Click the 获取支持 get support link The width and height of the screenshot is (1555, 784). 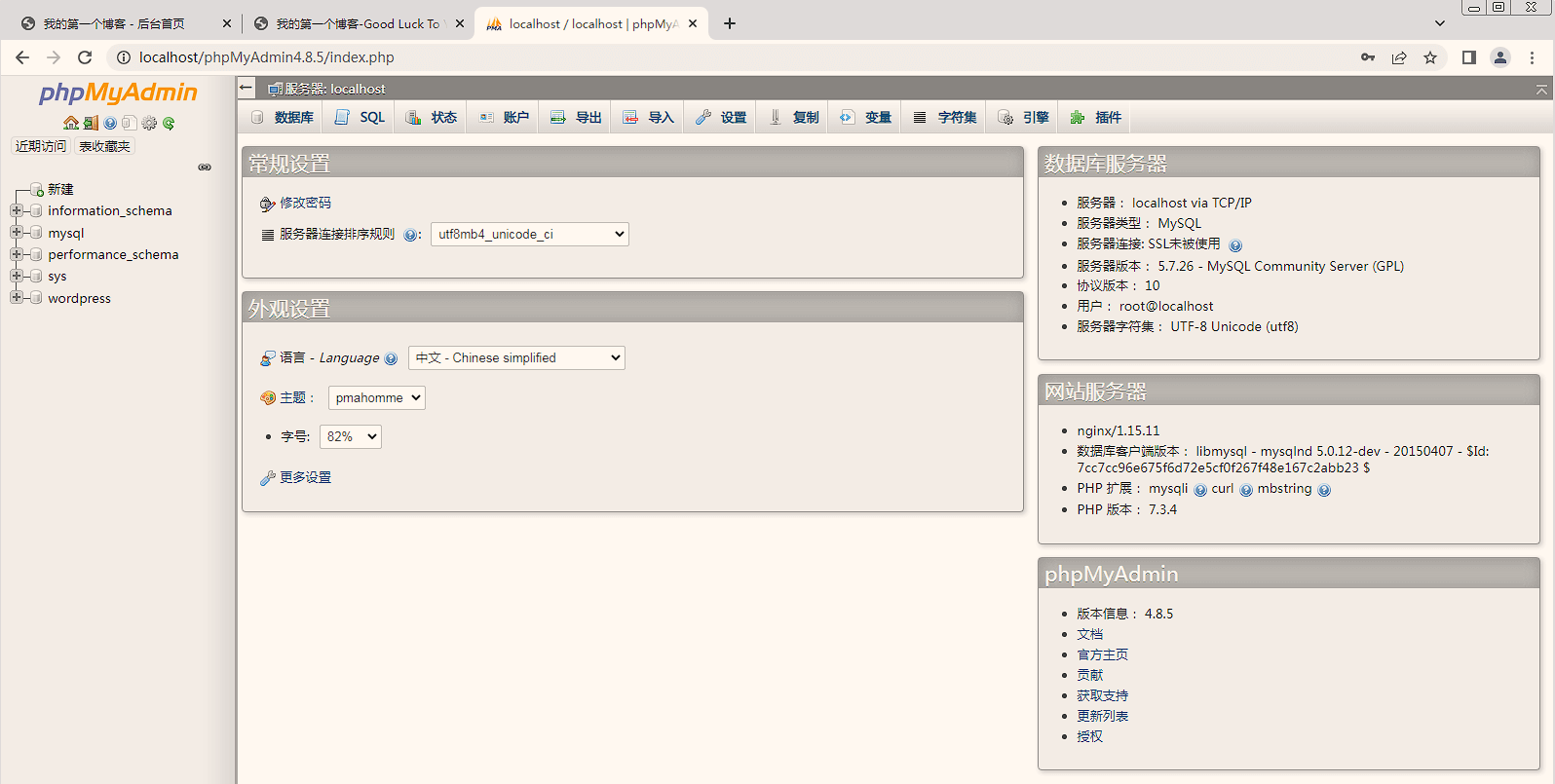coord(1102,695)
